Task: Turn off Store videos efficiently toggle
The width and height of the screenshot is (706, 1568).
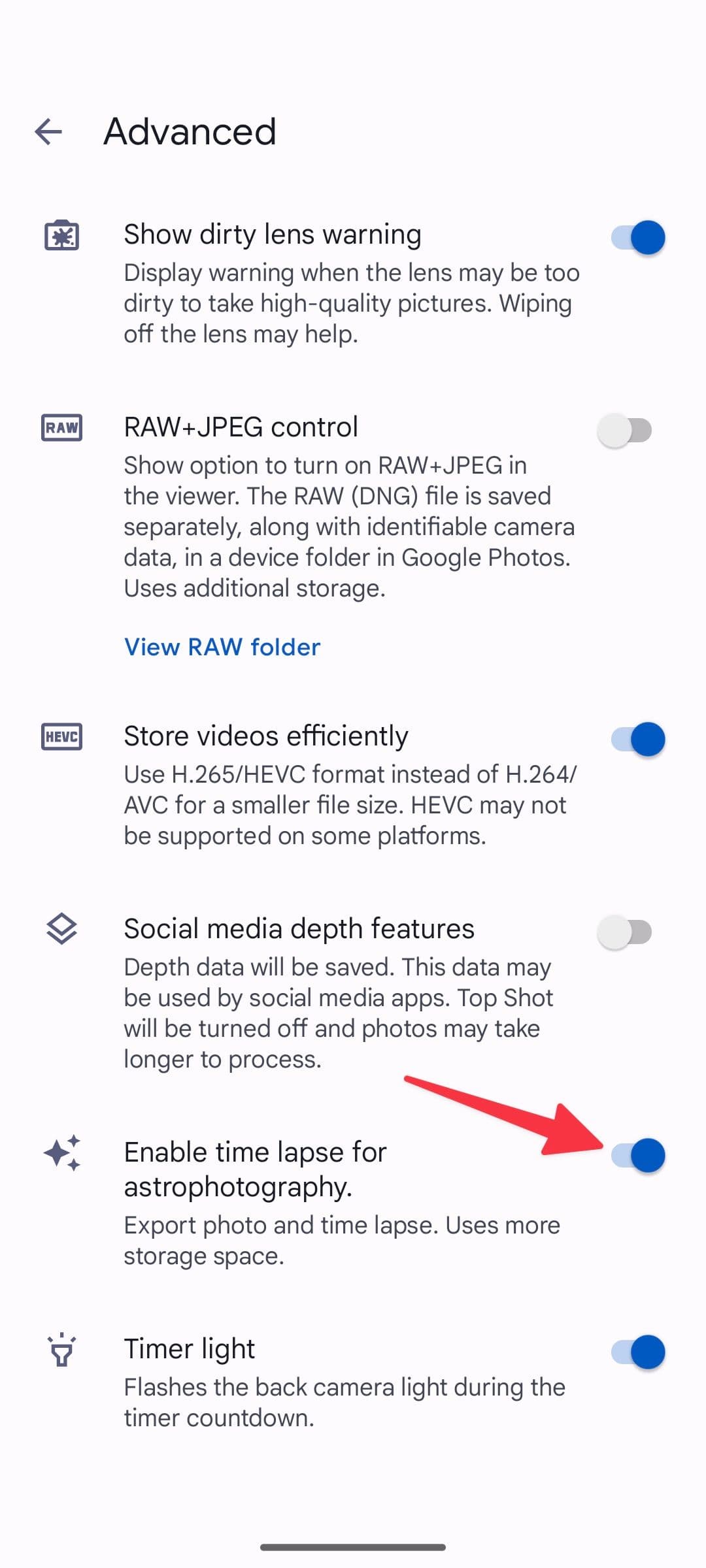Action: 637,739
